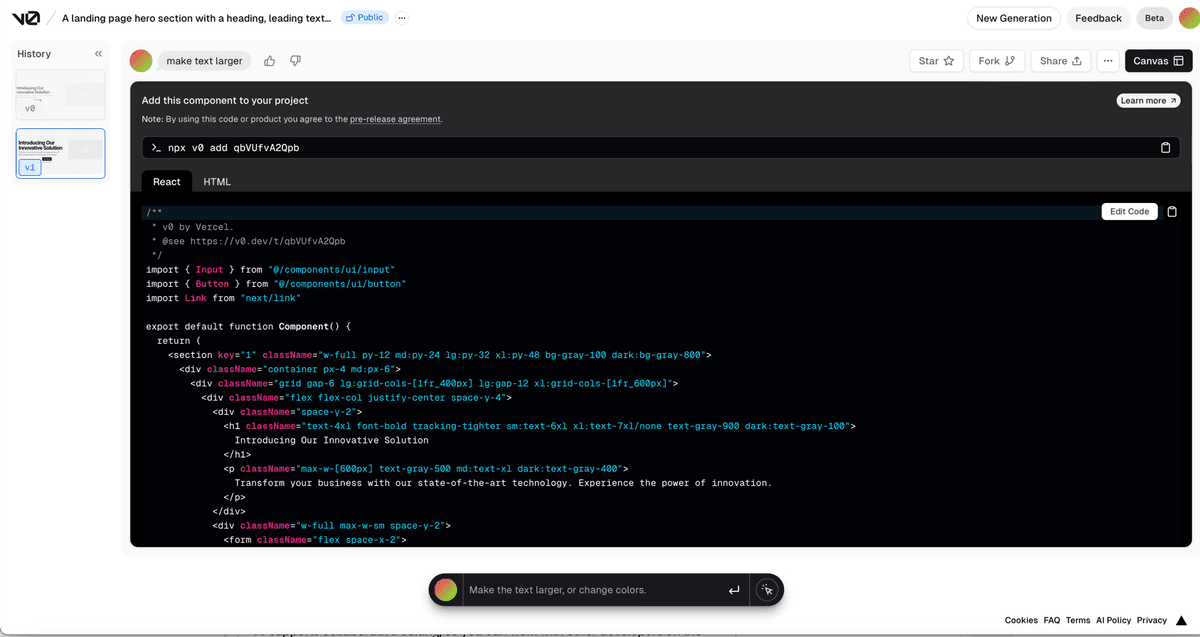Star this generation

(936, 61)
